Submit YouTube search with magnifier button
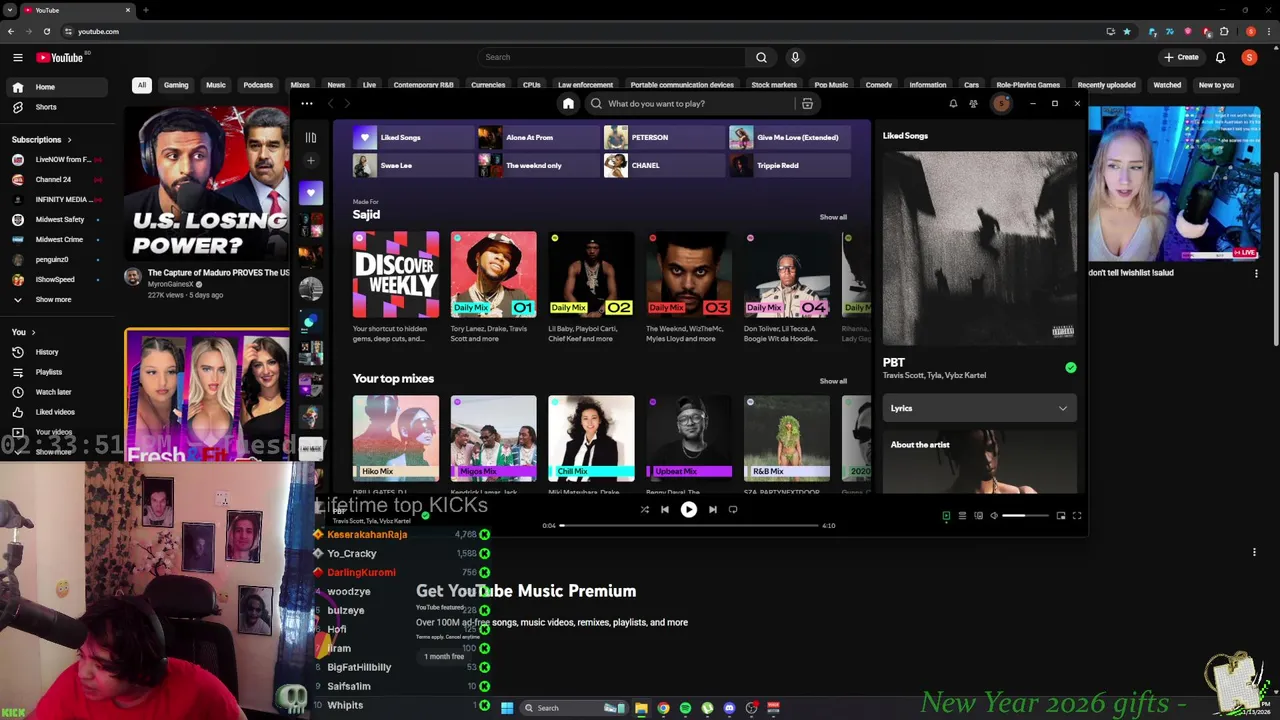This screenshot has height=720, width=1280. (x=761, y=57)
